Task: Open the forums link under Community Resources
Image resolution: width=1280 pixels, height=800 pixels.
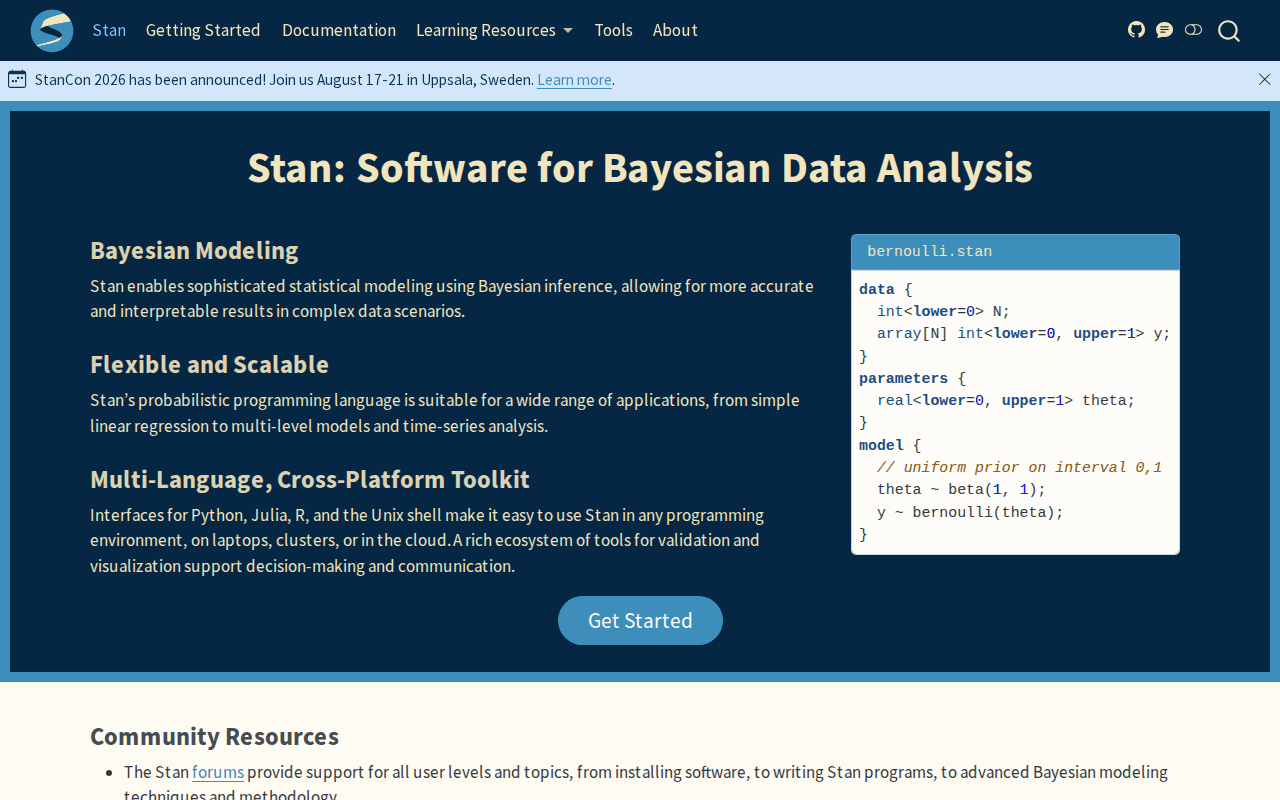Action: click(218, 772)
